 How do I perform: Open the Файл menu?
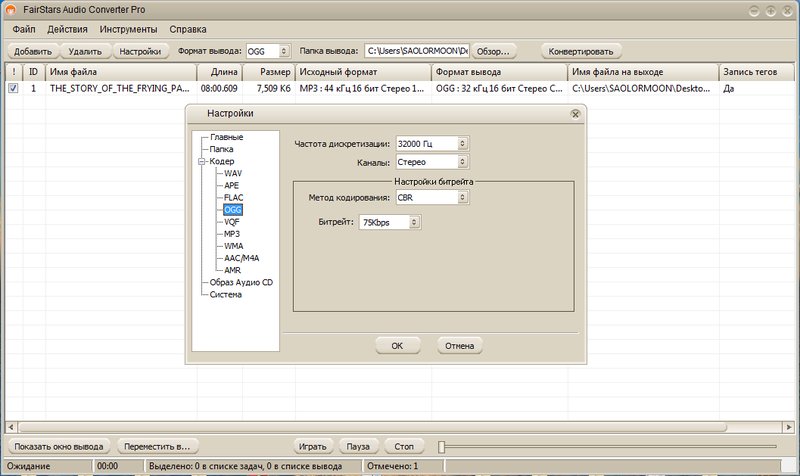point(24,30)
